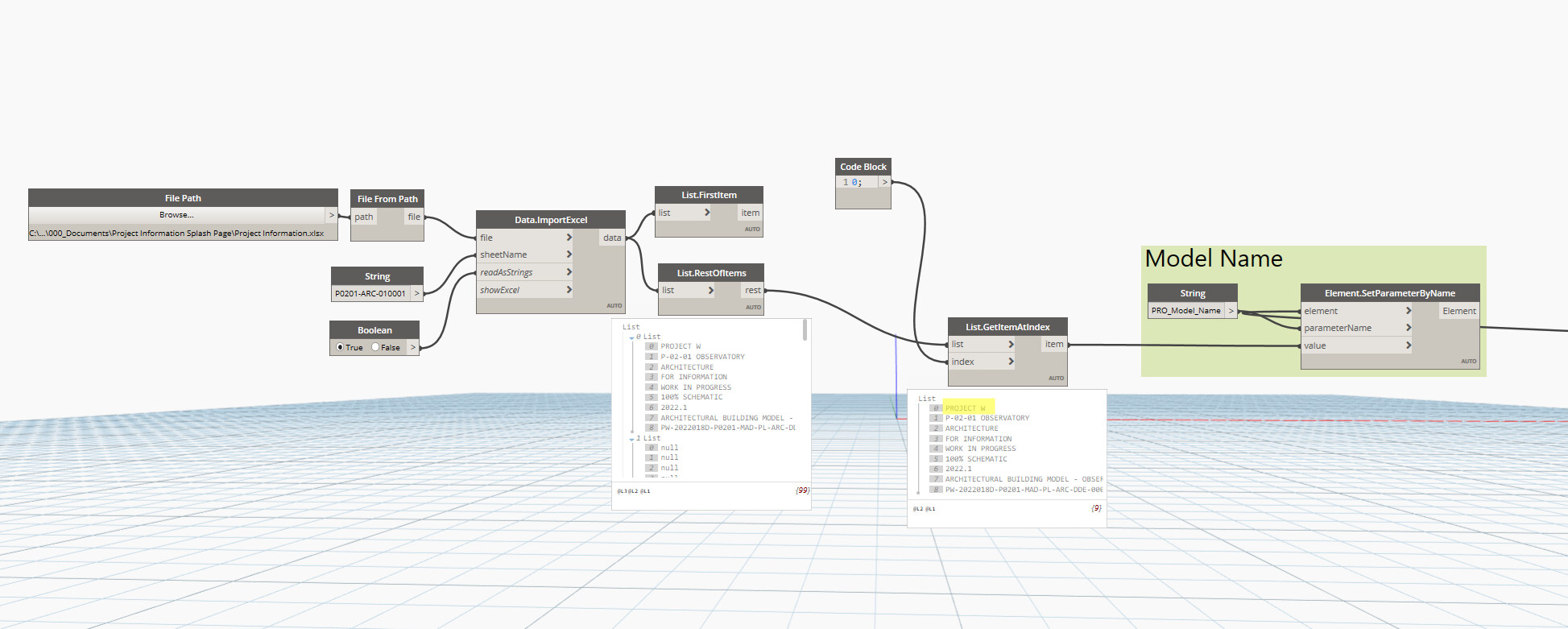Click the item output port on List.GetItemAtIndex
1568x629 pixels.
click(1054, 344)
